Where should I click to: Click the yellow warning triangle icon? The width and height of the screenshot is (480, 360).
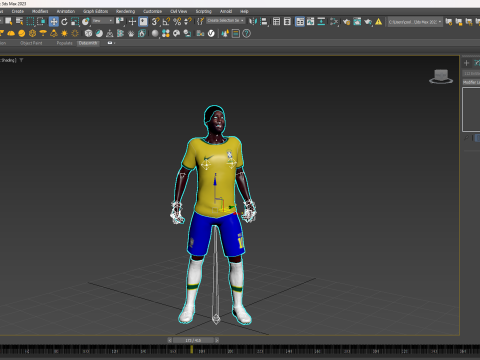pyautogui.click(x=379, y=22)
